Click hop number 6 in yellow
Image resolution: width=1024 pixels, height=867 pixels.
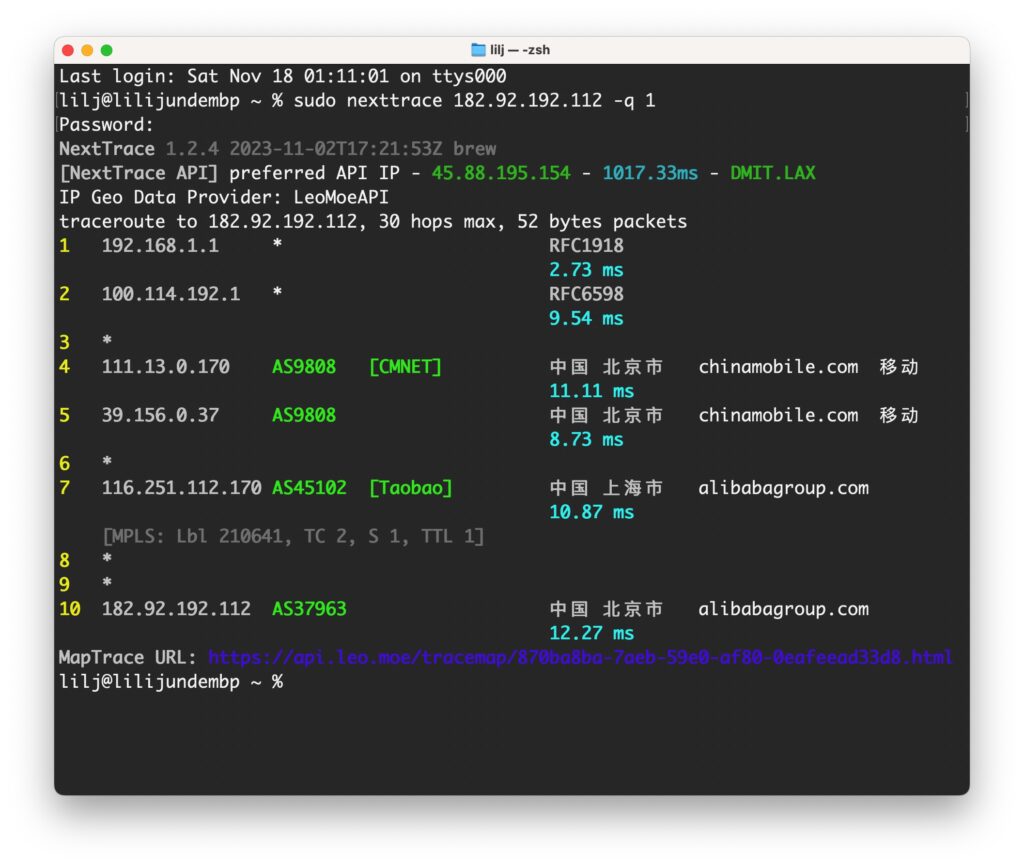point(64,462)
